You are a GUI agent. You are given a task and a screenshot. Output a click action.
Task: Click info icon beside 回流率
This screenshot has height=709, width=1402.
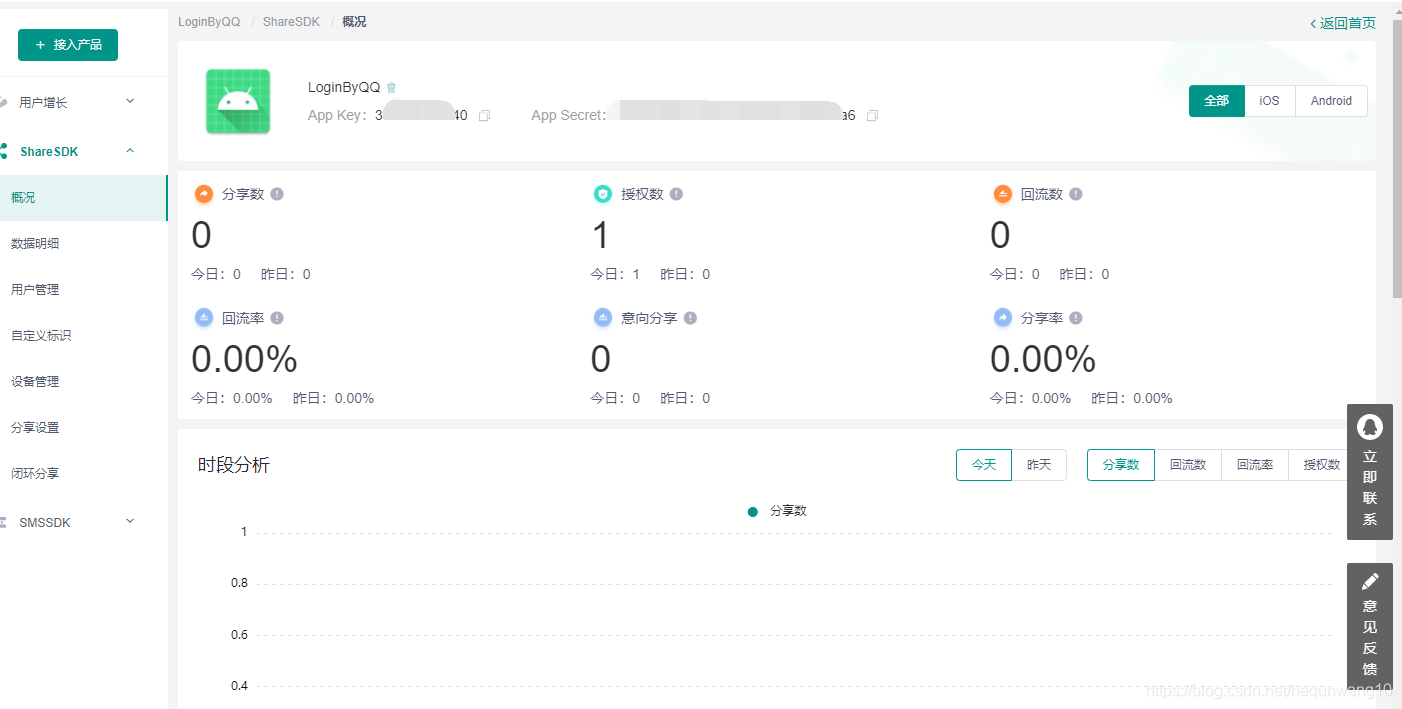(277, 318)
